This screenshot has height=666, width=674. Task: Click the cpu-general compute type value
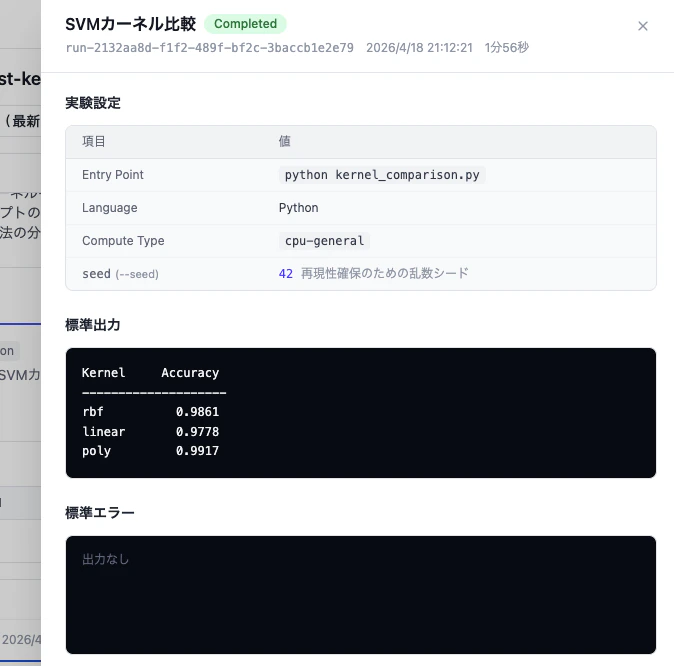pos(324,241)
